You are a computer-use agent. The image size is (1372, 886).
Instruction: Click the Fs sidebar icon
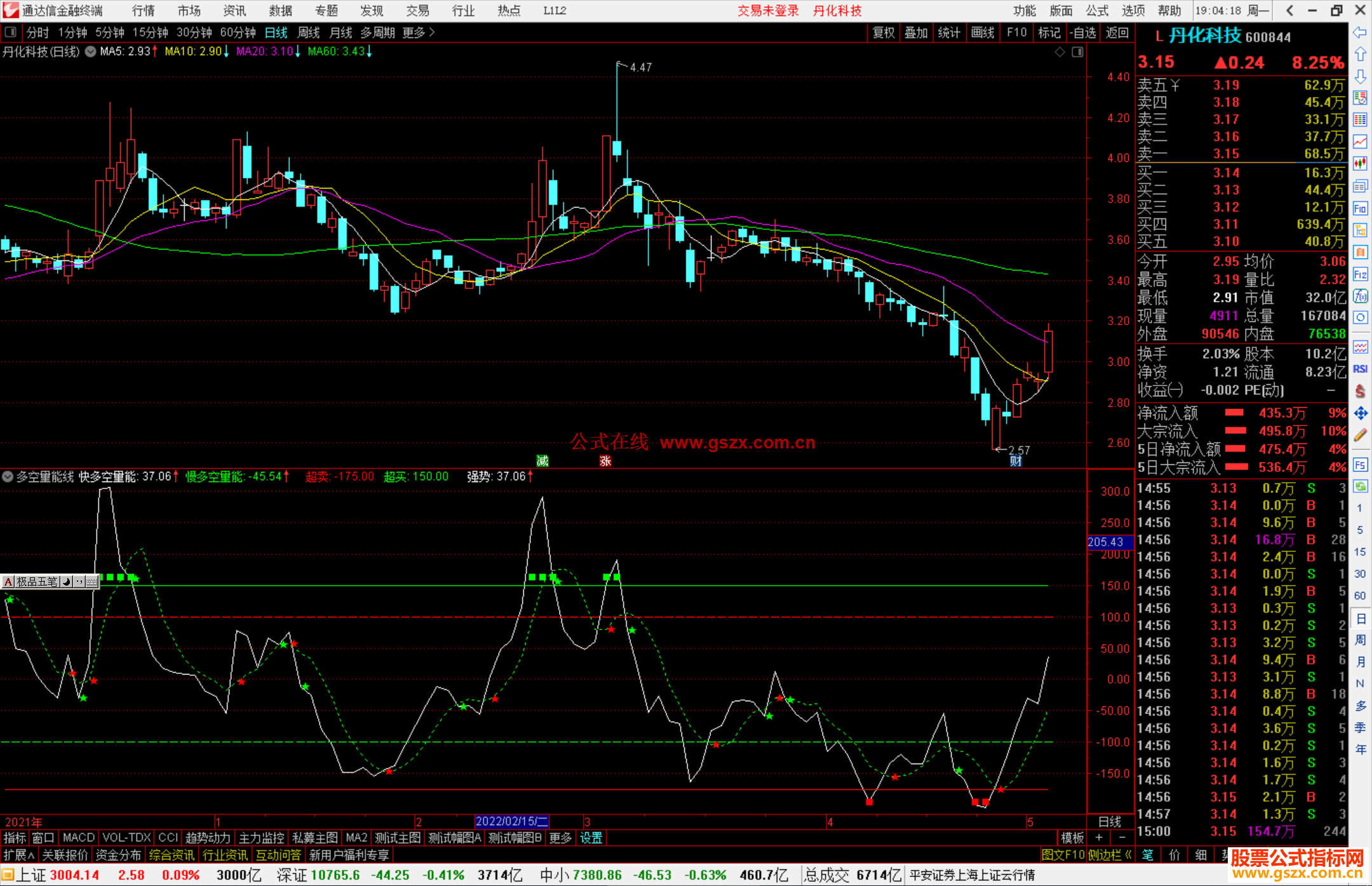point(1360,464)
